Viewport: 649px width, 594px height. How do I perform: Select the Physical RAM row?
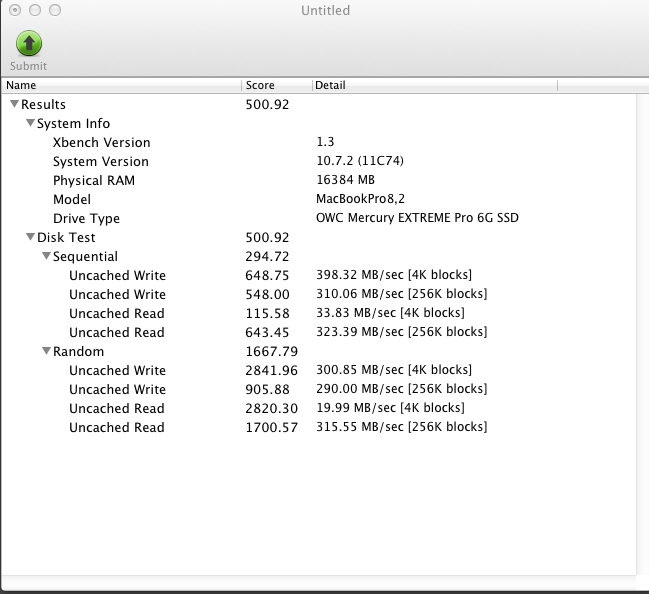(319, 180)
